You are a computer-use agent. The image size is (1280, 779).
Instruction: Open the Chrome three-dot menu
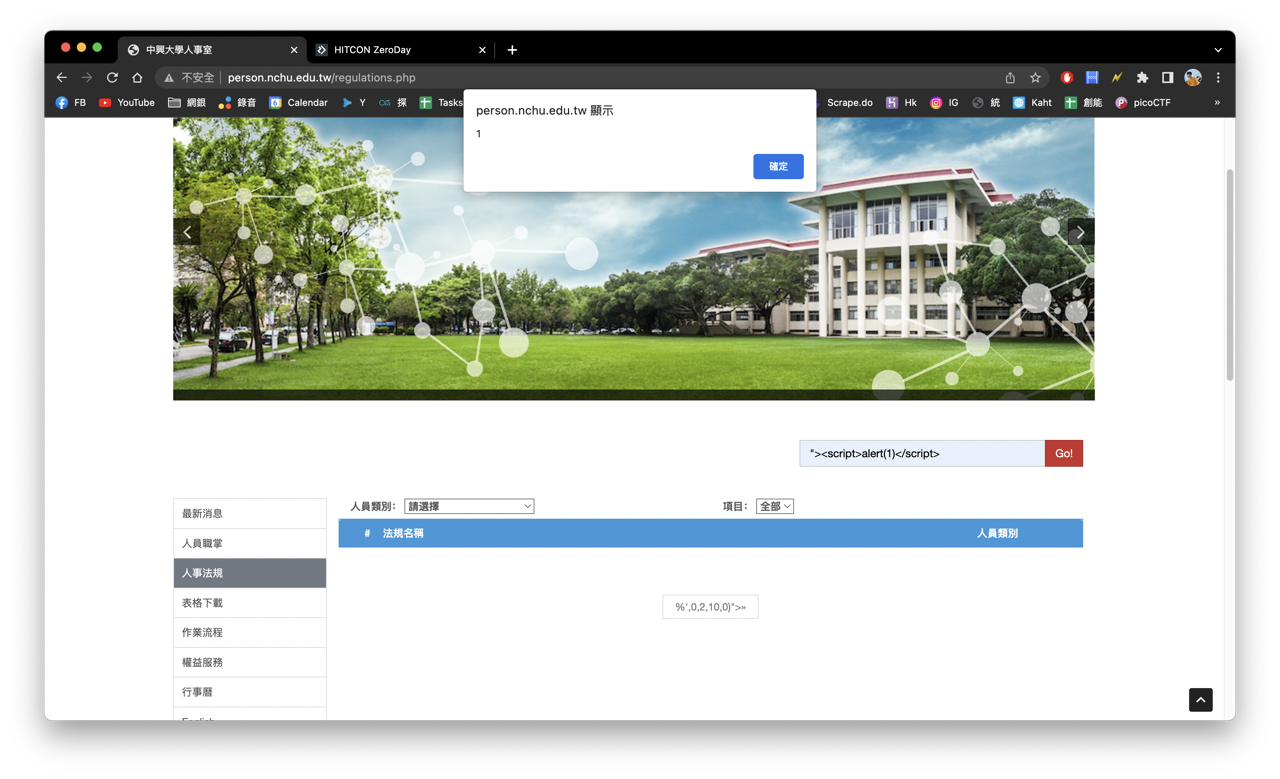(x=1218, y=77)
